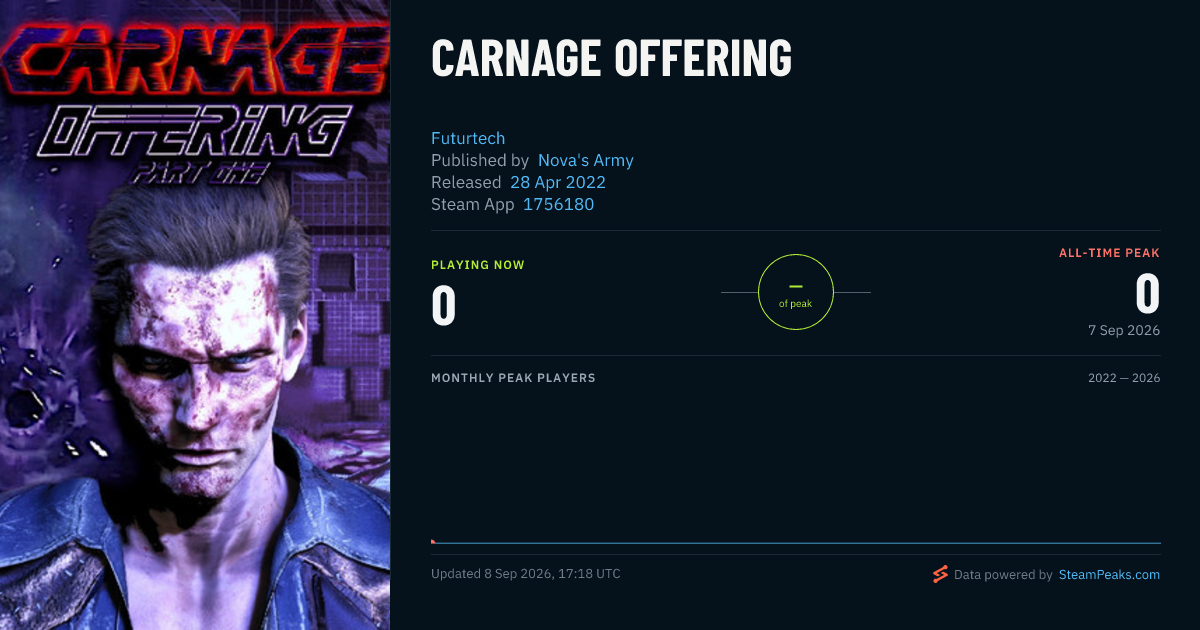Image resolution: width=1200 pixels, height=630 pixels.
Task: Click the all-time peak value zero
Action: [x=1148, y=294]
